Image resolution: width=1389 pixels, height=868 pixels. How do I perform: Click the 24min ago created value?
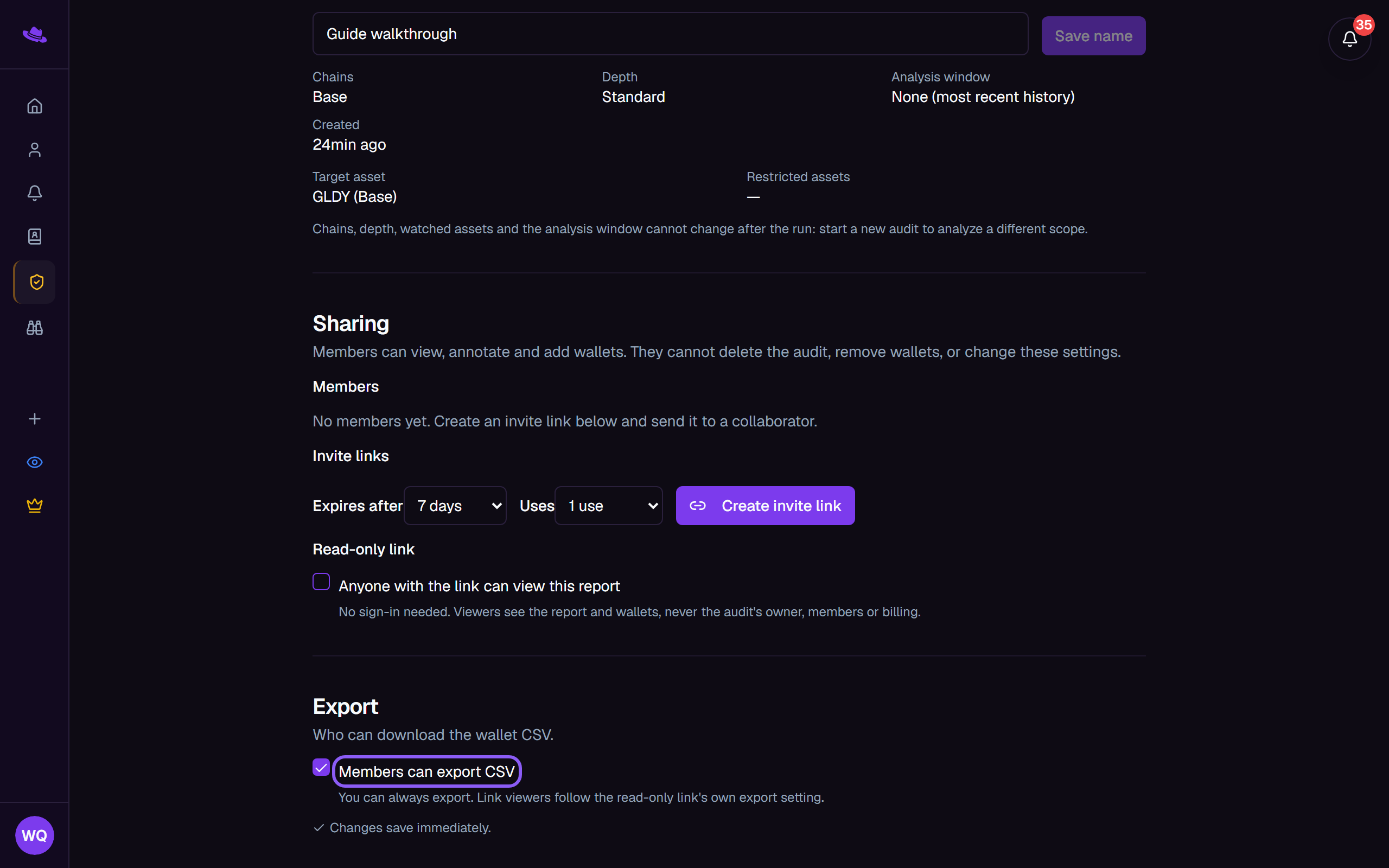(x=349, y=145)
